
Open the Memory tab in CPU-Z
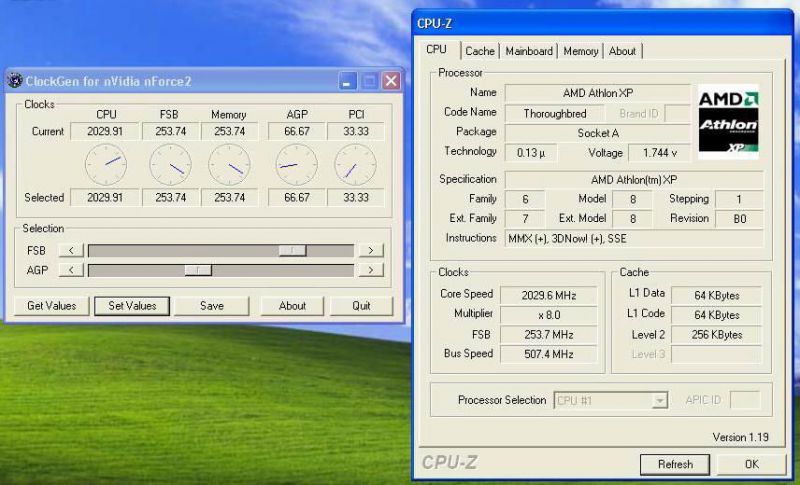pos(581,51)
